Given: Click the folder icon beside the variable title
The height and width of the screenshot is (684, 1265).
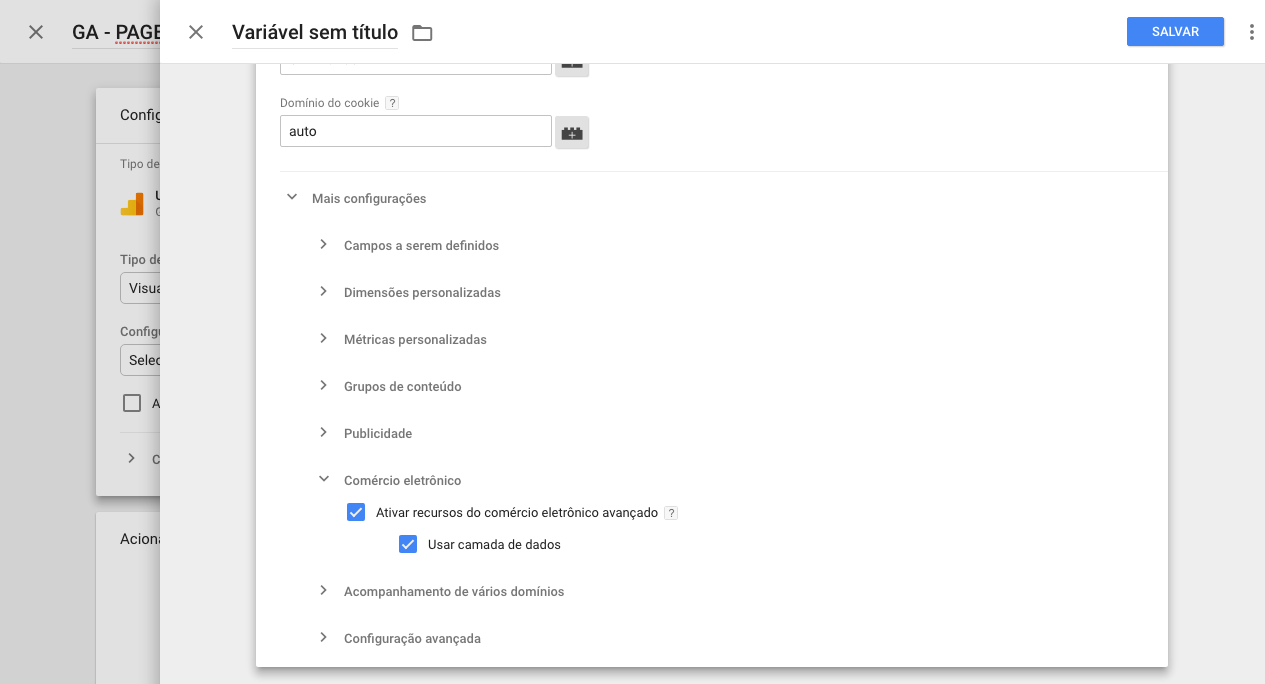Looking at the screenshot, I should [422, 33].
